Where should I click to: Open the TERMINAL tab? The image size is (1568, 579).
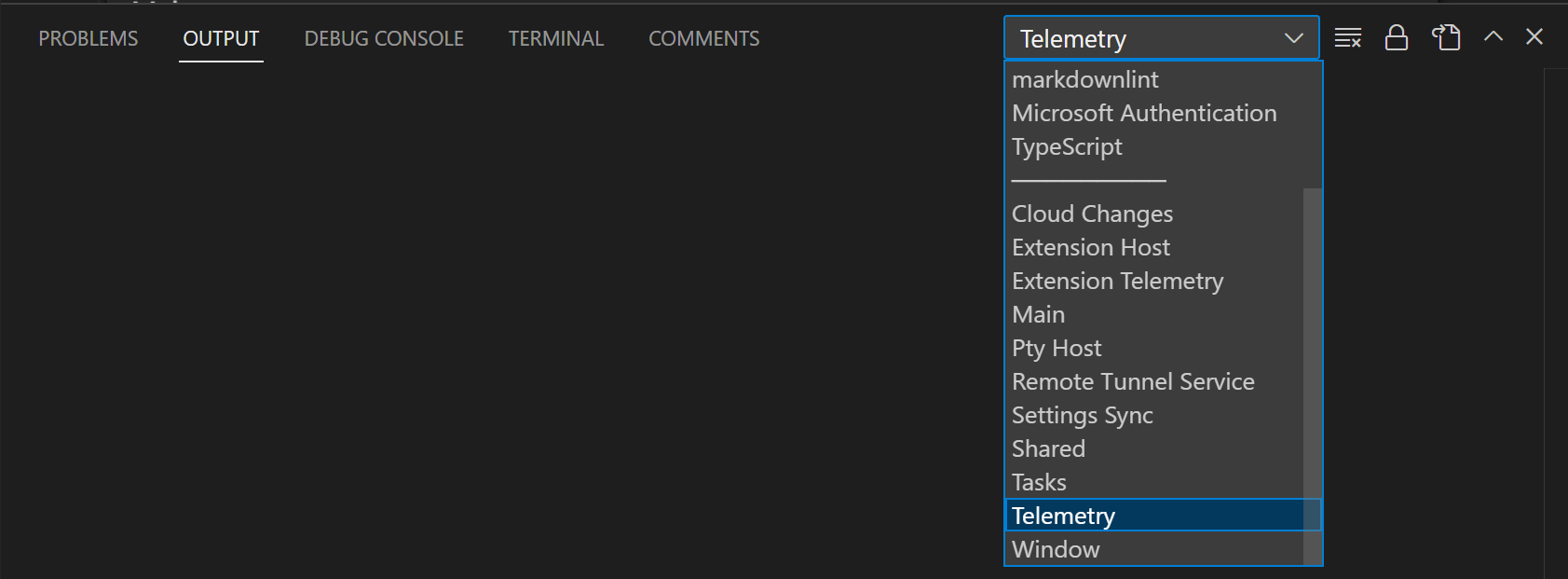[555, 38]
